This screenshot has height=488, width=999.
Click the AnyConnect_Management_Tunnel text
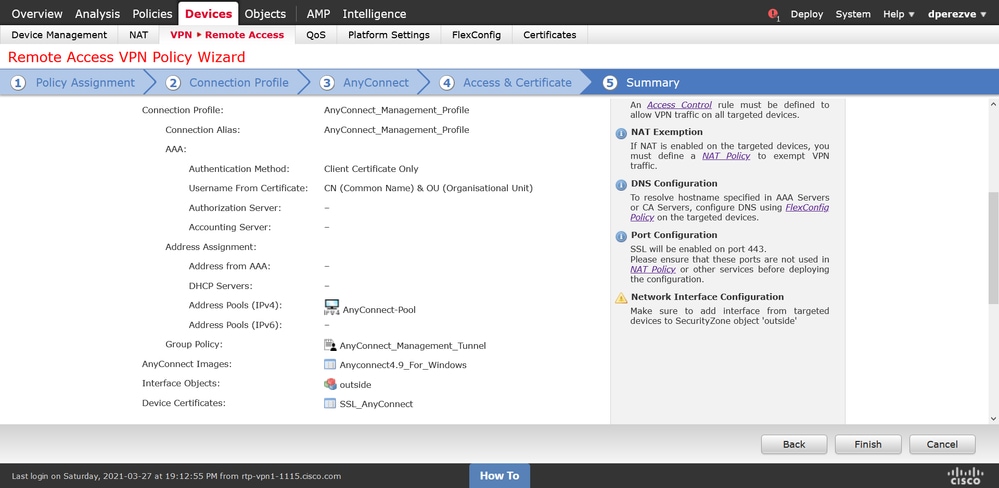point(412,345)
